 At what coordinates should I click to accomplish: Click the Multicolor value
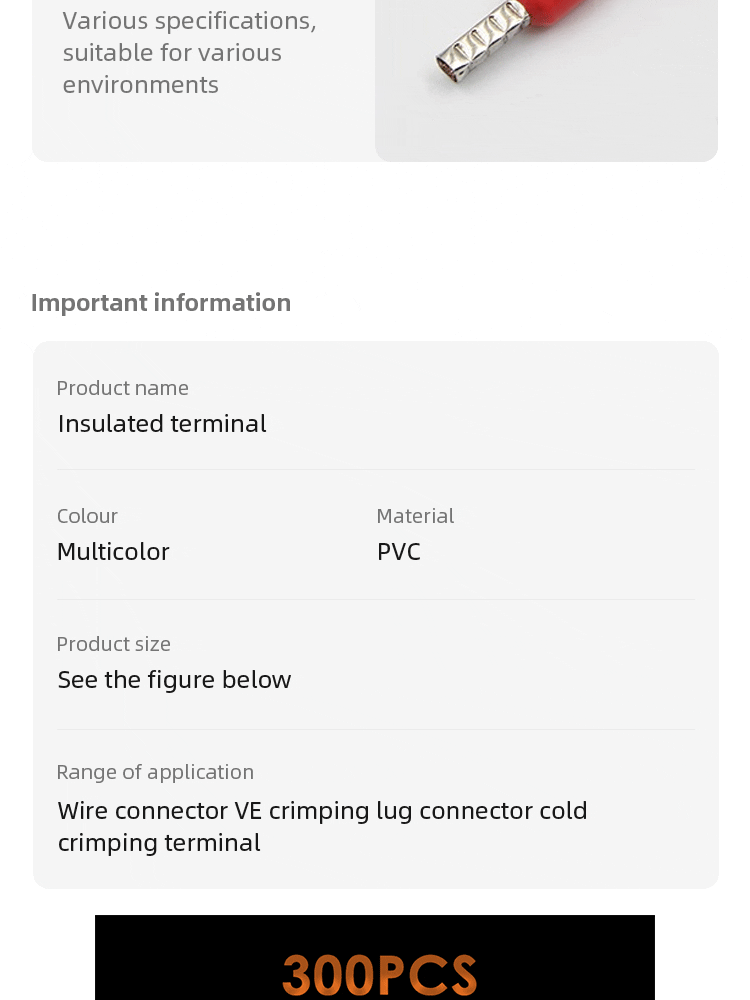pos(114,552)
